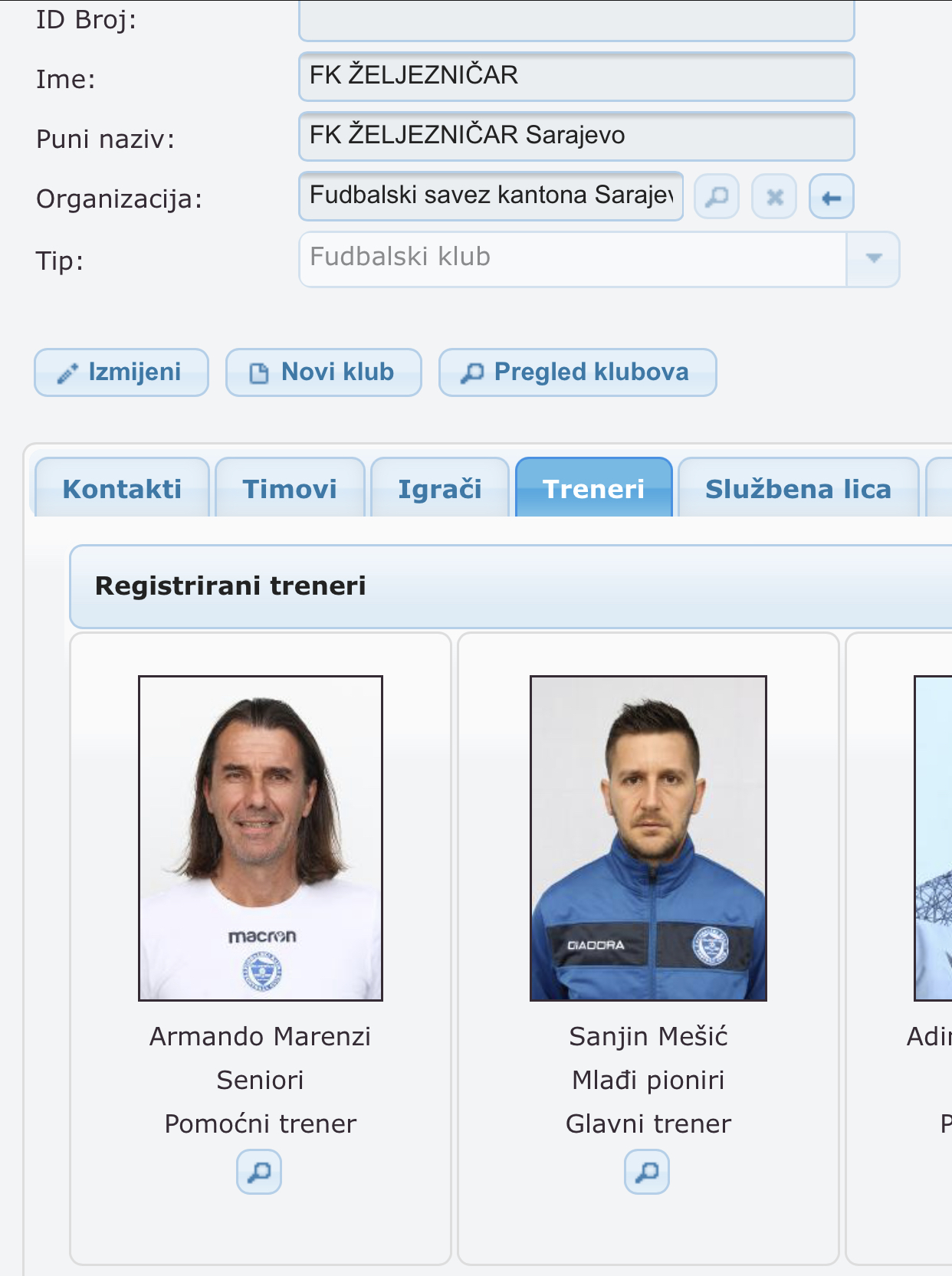952x1276 pixels.
Task: Clear the Organizacija field with the X icon
Action: 774,197
